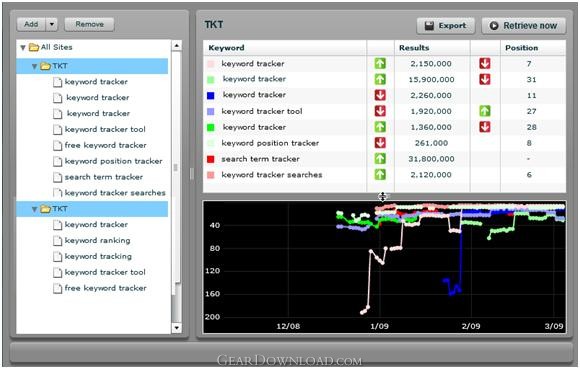Click the page icon beside keyword ranking
This screenshot has height=369, width=580.
(x=57, y=241)
